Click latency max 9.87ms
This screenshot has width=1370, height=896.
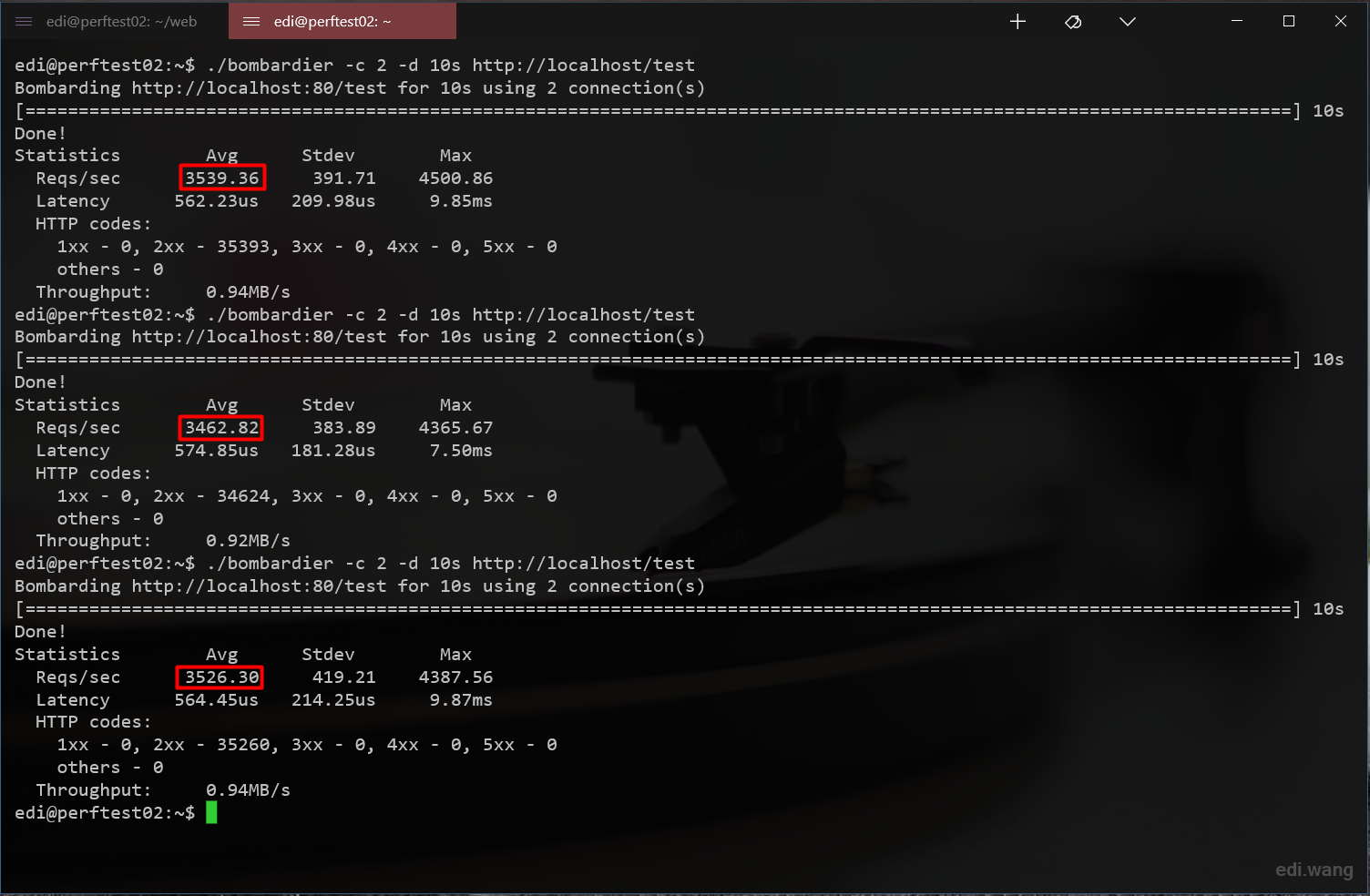pyautogui.click(x=461, y=699)
